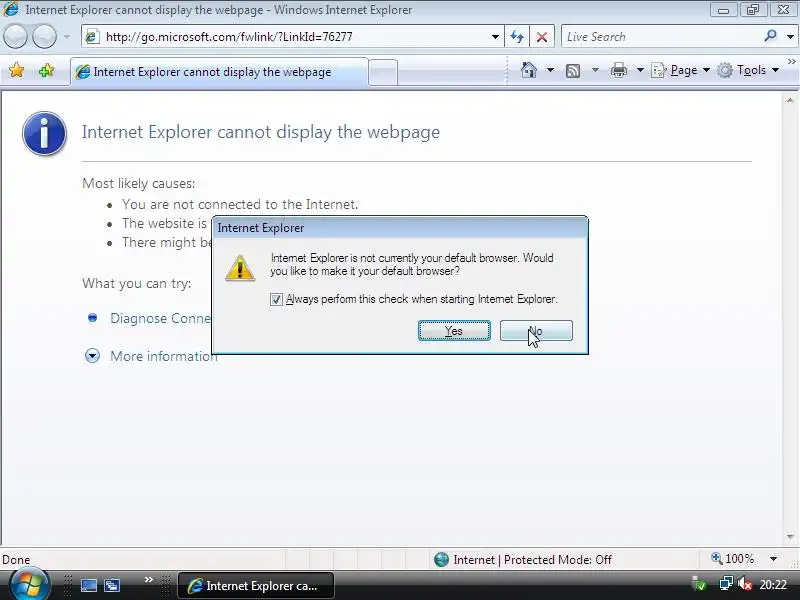Image resolution: width=800 pixels, height=600 pixels.
Task: Click the Back navigation button
Action: tap(15, 37)
